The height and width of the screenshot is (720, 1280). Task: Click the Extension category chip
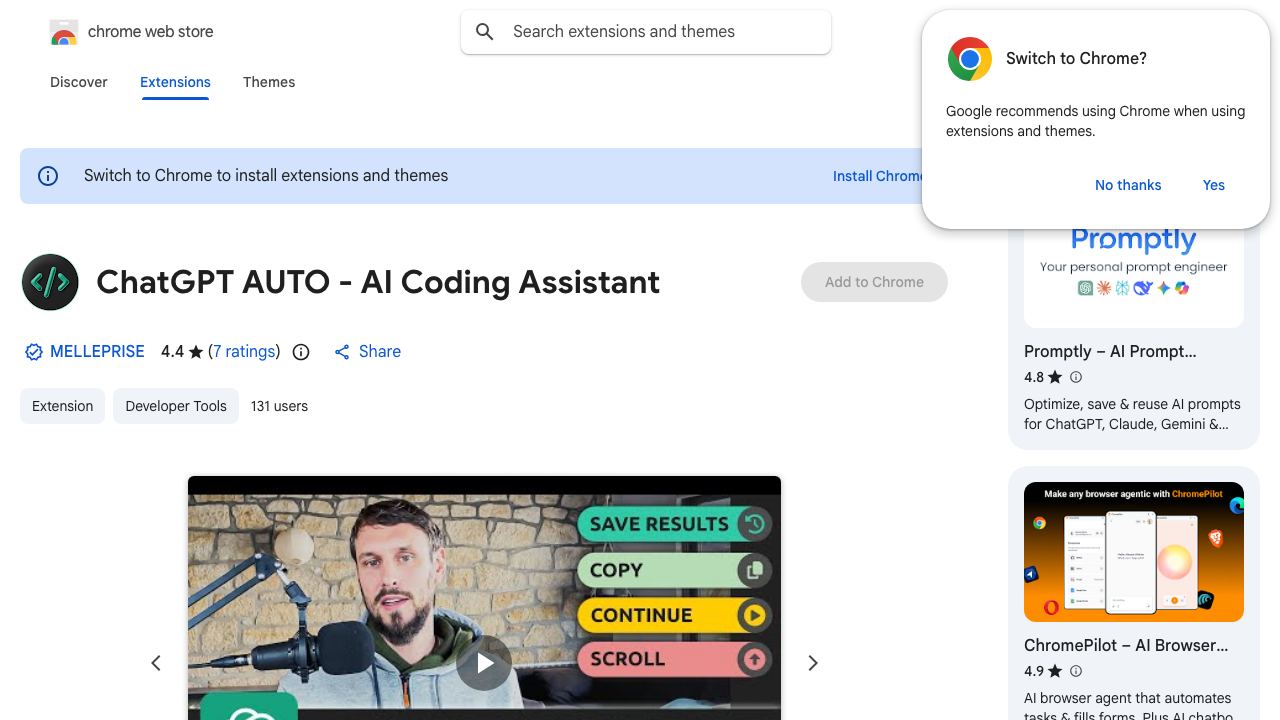pyautogui.click(x=62, y=406)
